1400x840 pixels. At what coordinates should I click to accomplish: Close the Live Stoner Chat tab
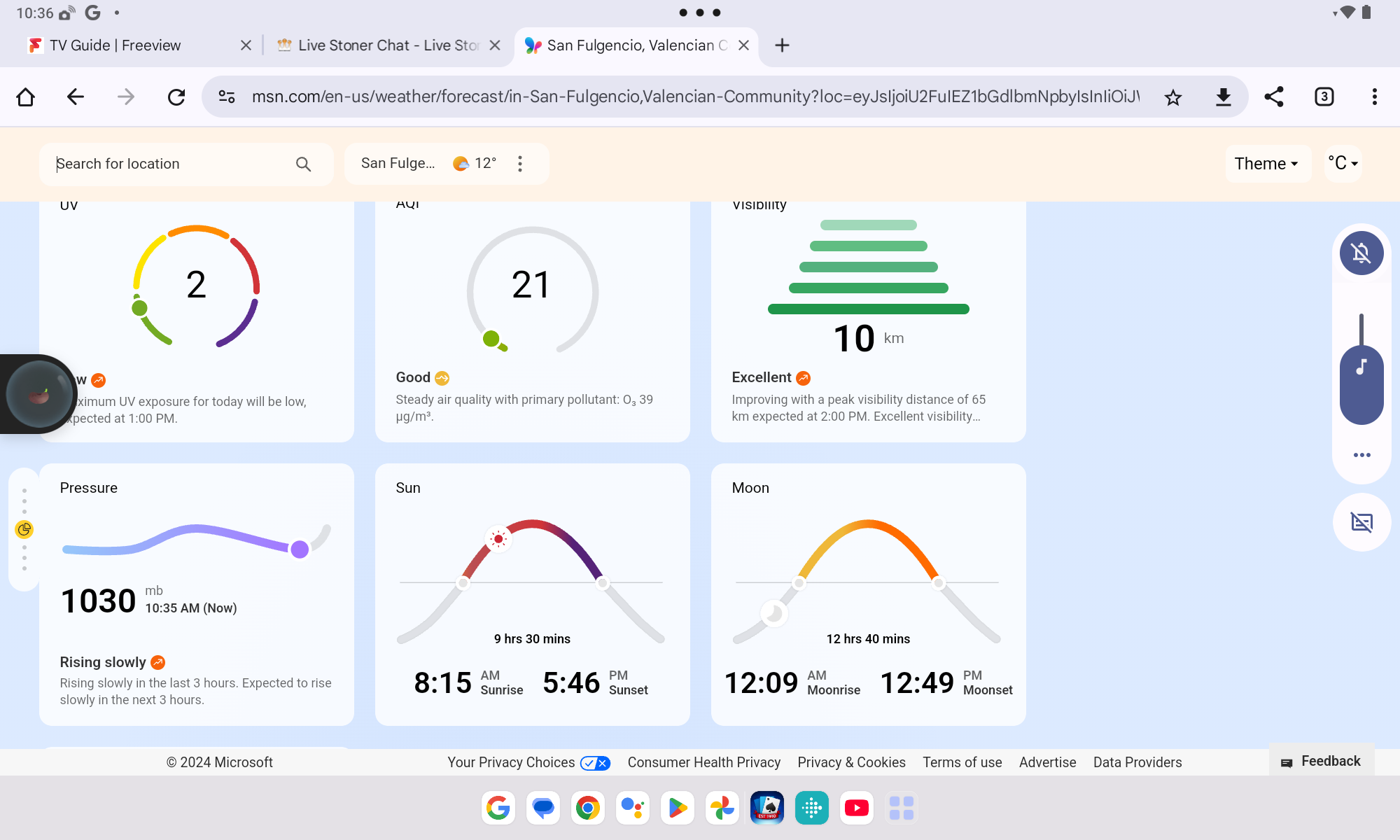tap(495, 45)
